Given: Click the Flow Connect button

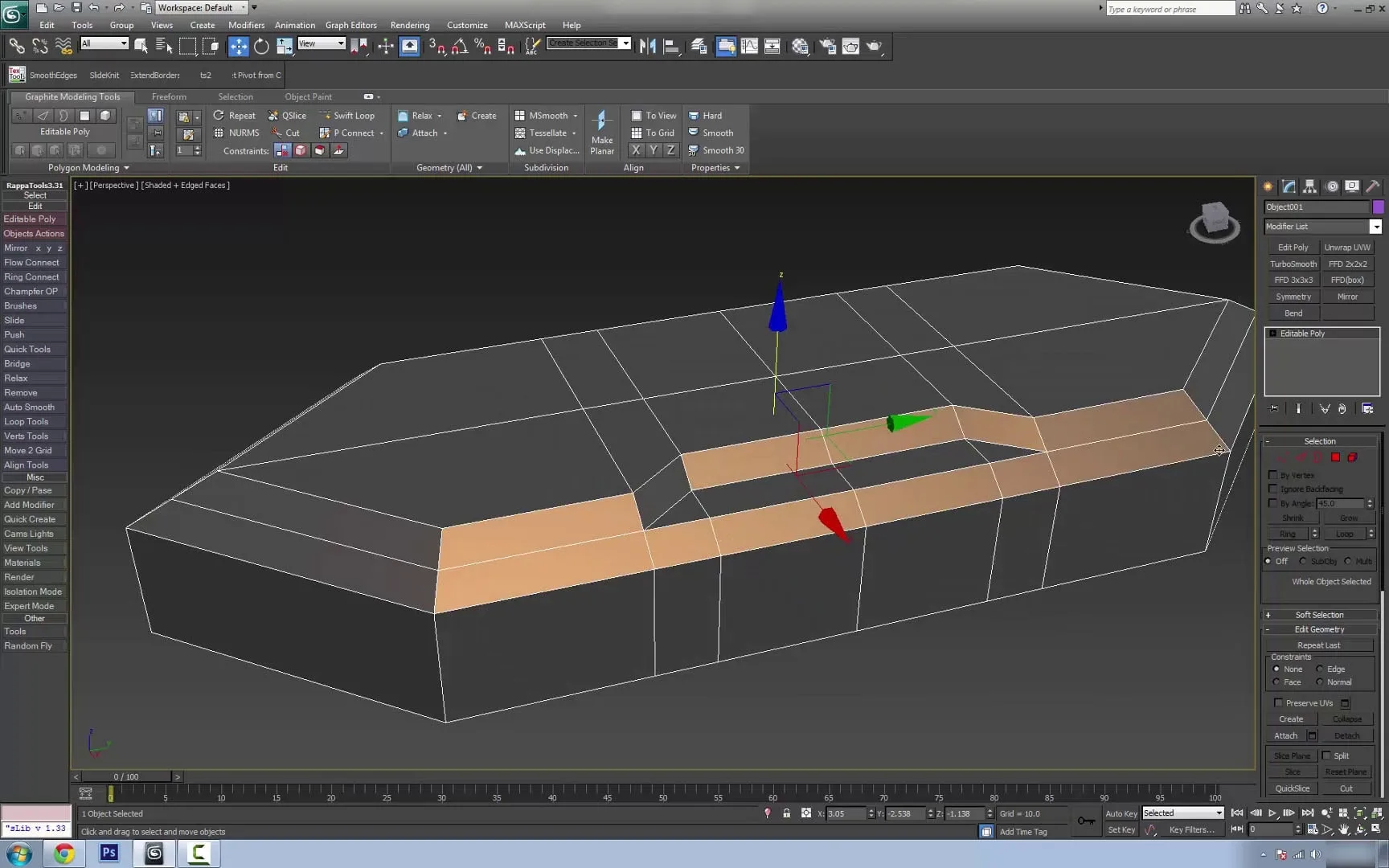Looking at the screenshot, I should (32, 263).
